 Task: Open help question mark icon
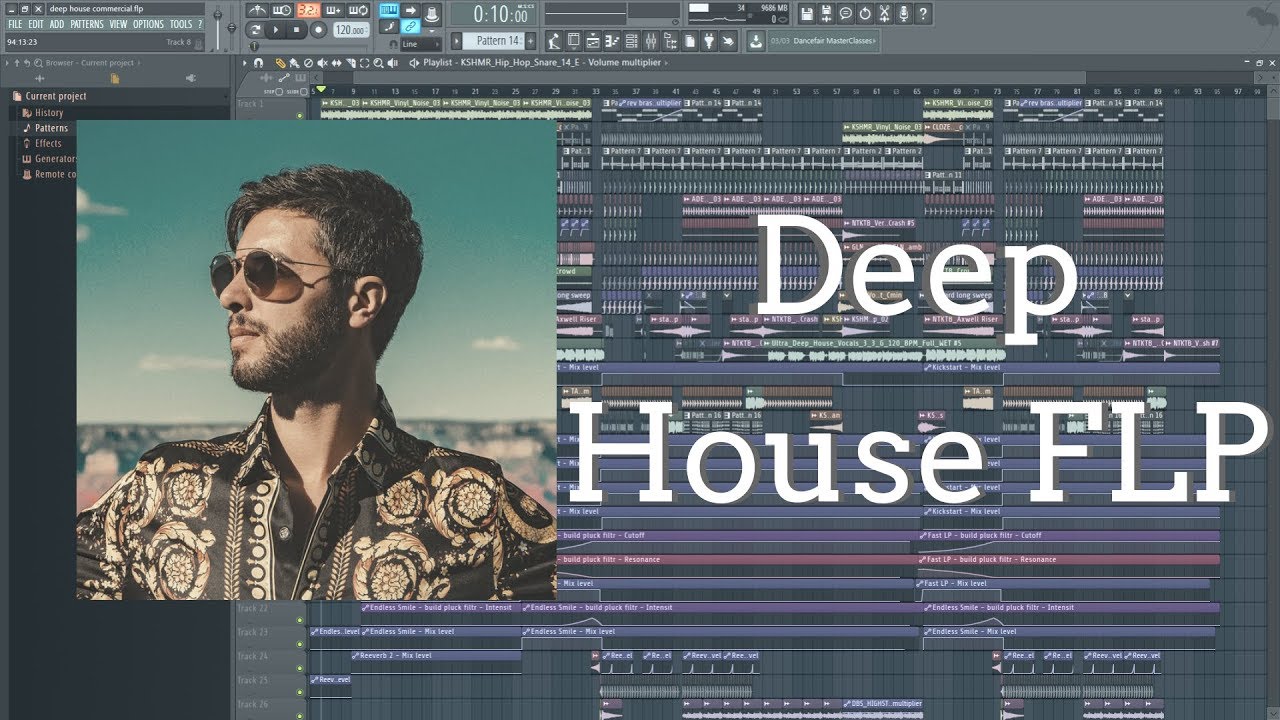click(923, 14)
